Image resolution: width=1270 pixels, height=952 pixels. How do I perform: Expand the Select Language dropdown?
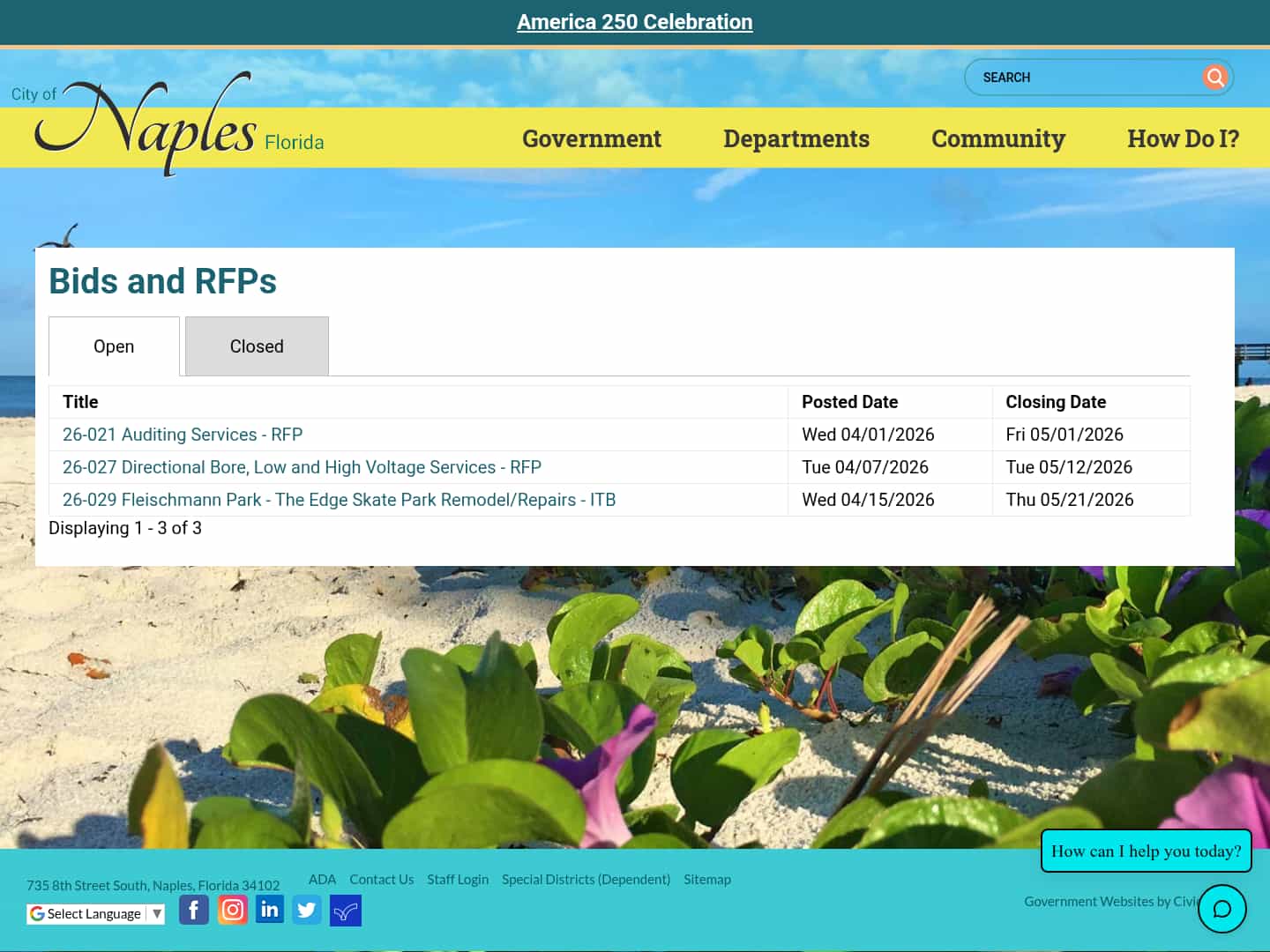(95, 913)
